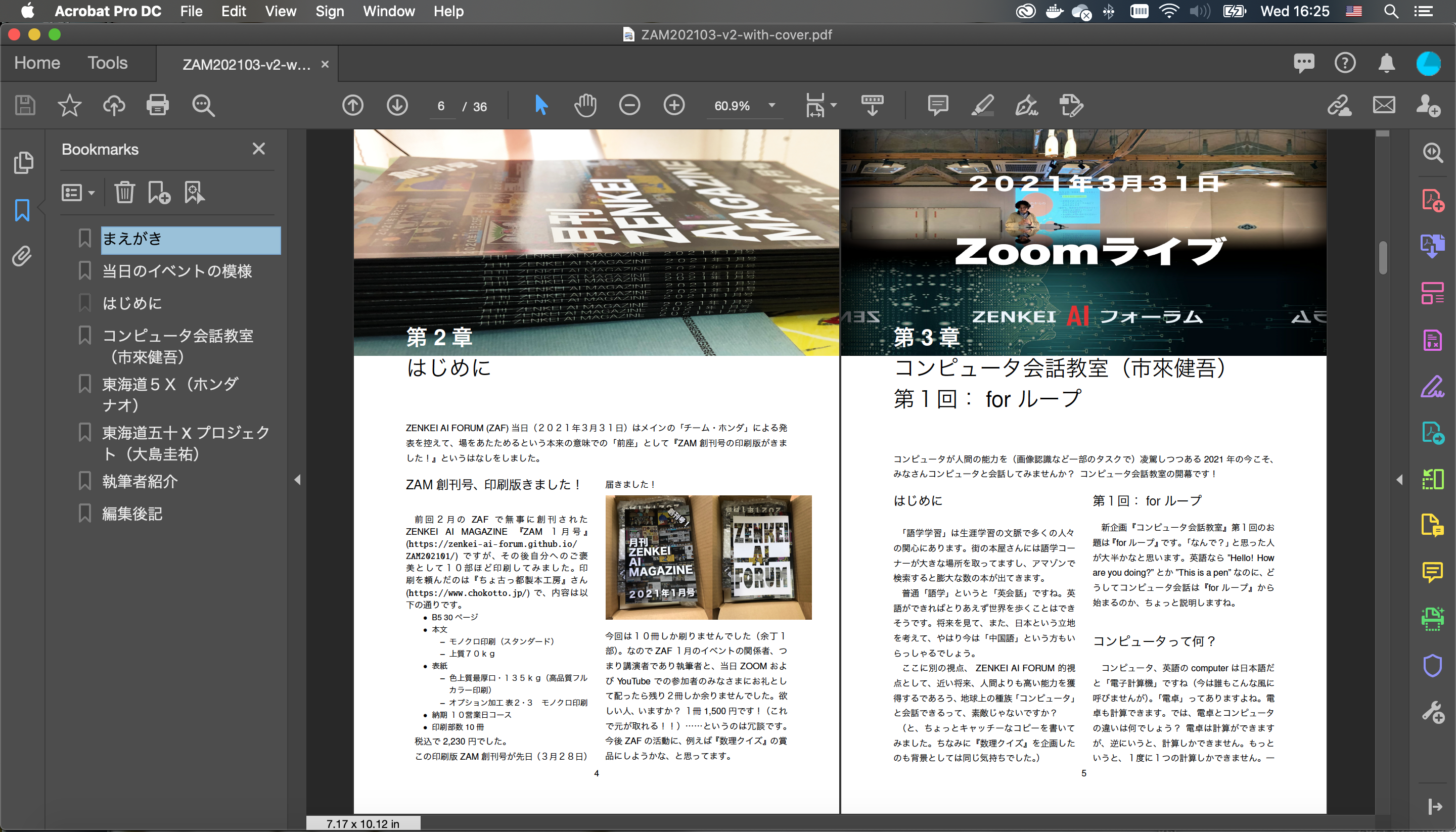Screen dimensions: 1456x832
Task: Collapse the left navigation pane arrow
Action: [x=297, y=479]
